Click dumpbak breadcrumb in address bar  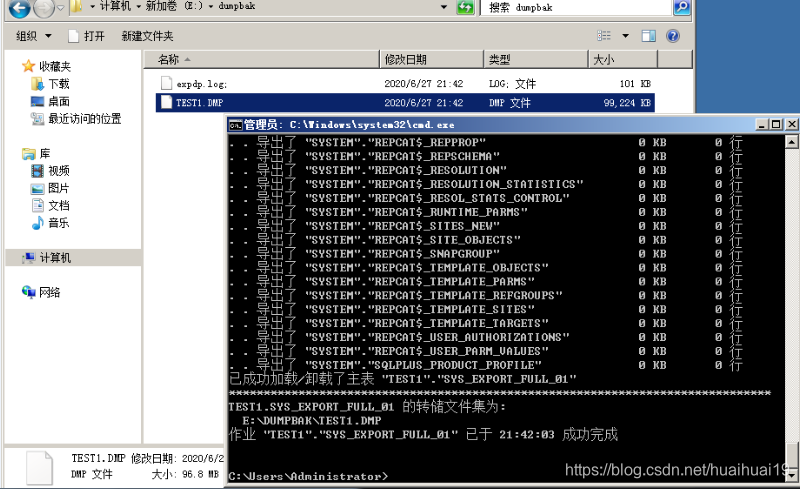pyautogui.click(x=237, y=6)
